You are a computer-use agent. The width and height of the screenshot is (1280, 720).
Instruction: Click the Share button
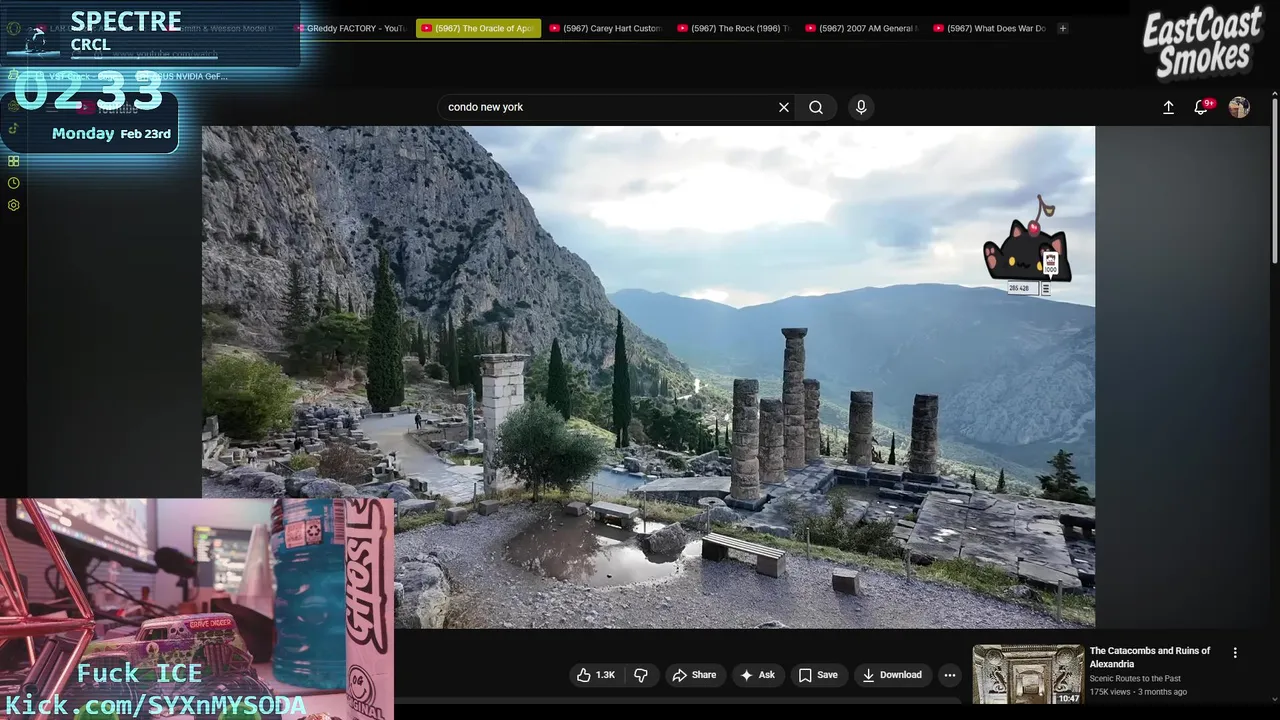pos(694,675)
